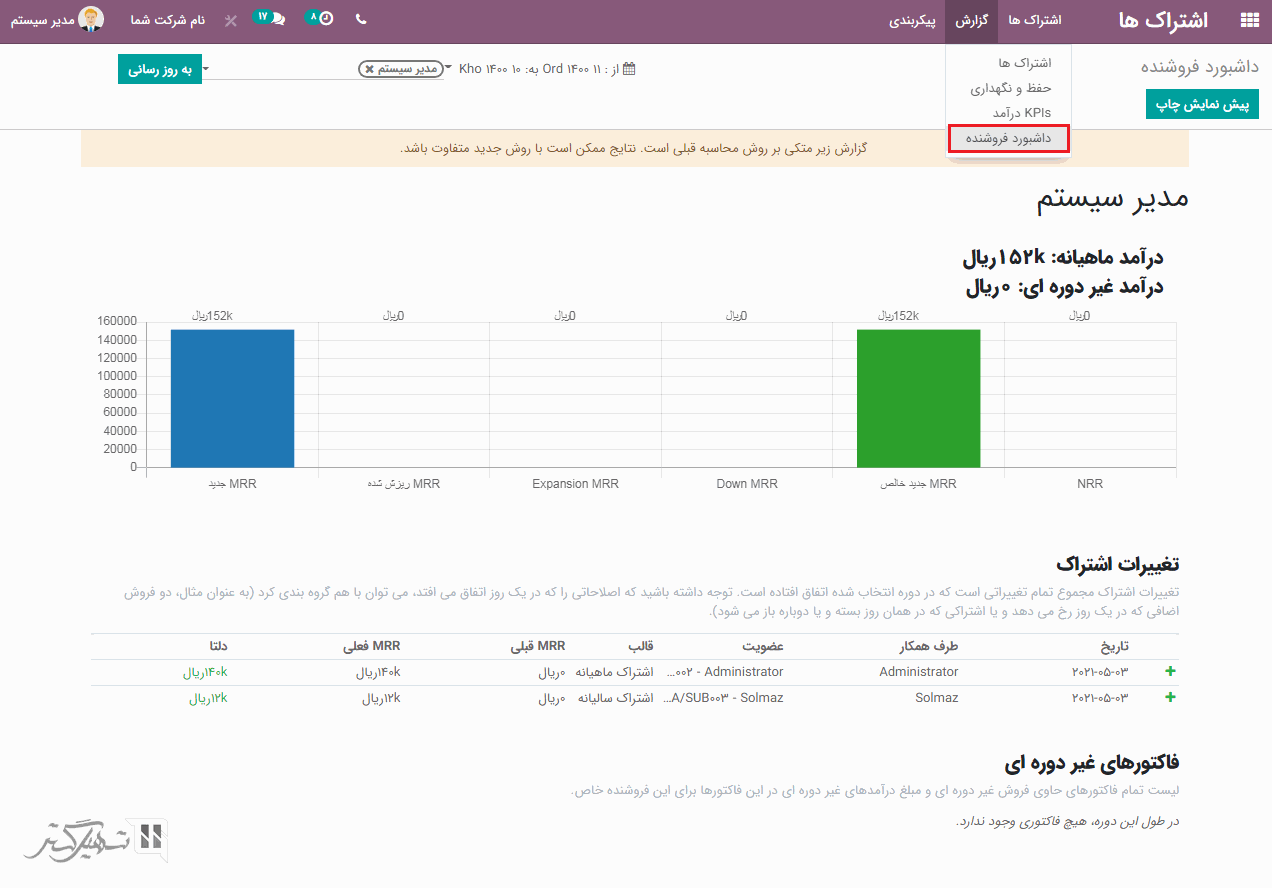The width and height of the screenshot is (1272, 888).
Task: Click the calendar icon beside the date range
Action: pyautogui.click(x=629, y=69)
